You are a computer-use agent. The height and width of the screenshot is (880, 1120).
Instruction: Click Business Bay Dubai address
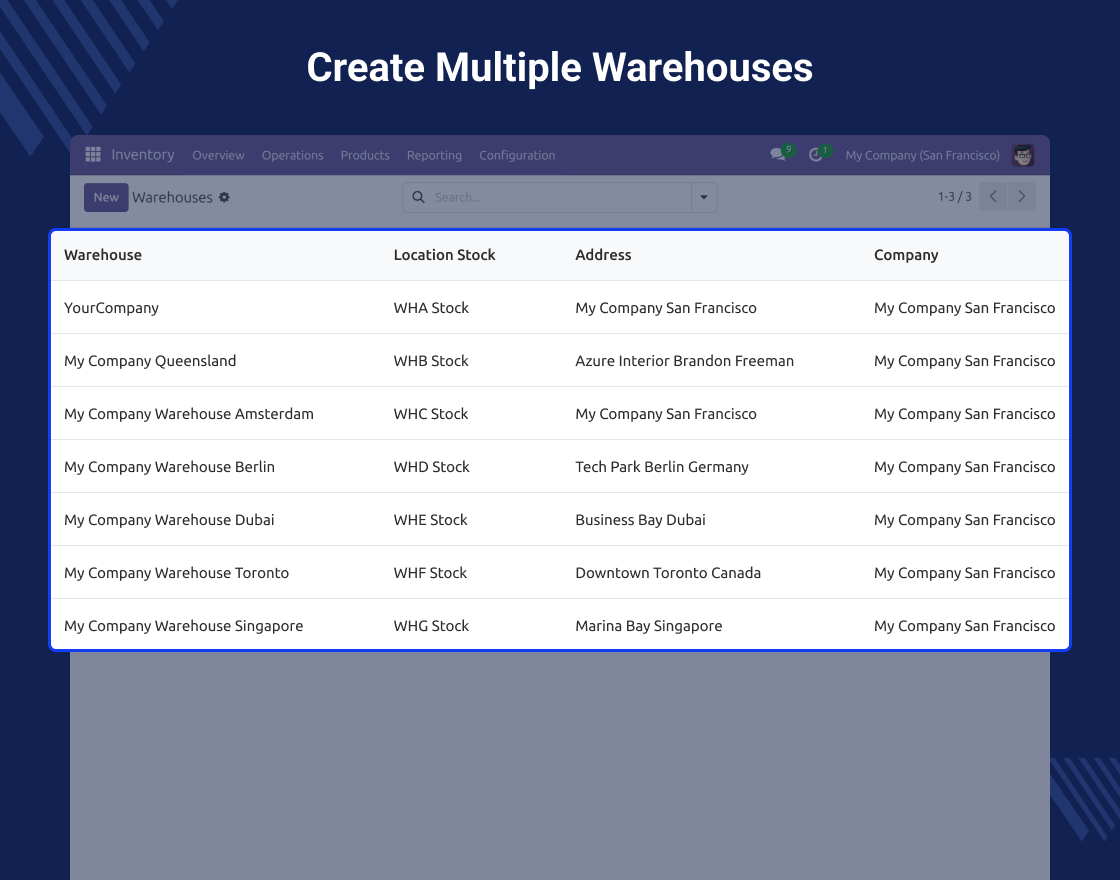click(641, 519)
